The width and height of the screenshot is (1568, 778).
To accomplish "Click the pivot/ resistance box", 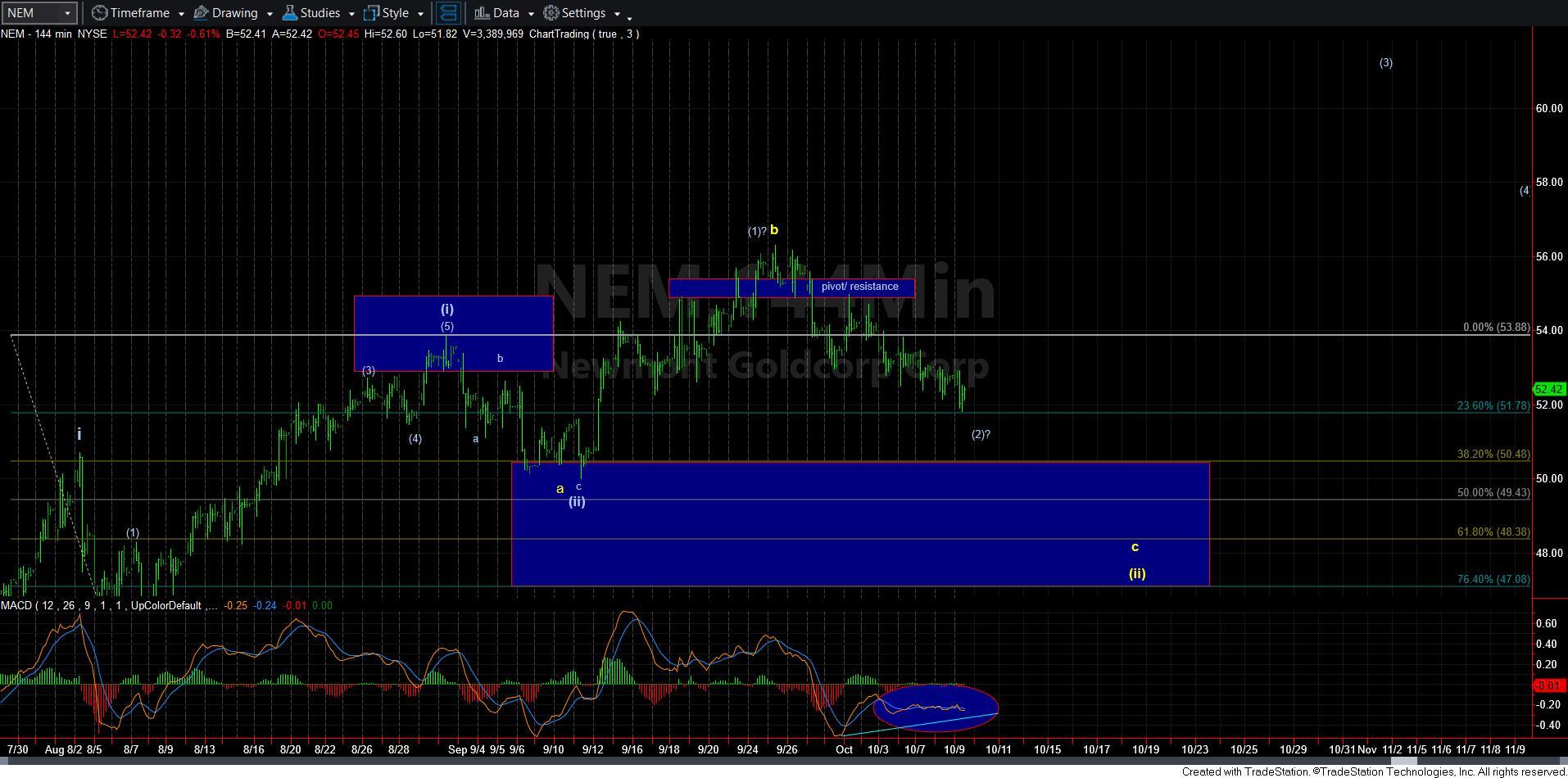I will [x=791, y=287].
